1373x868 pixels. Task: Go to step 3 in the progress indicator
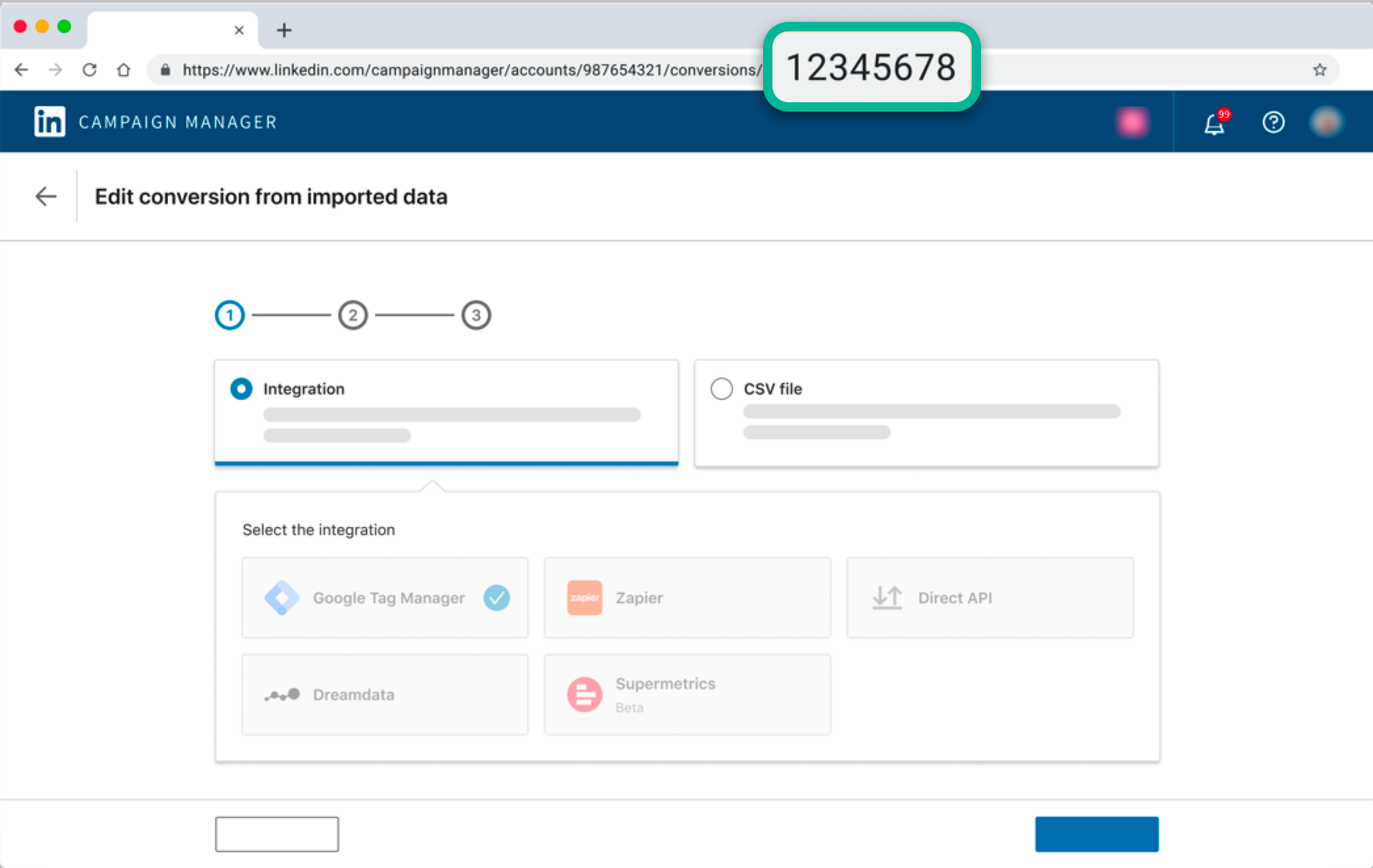[x=476, y=315]
